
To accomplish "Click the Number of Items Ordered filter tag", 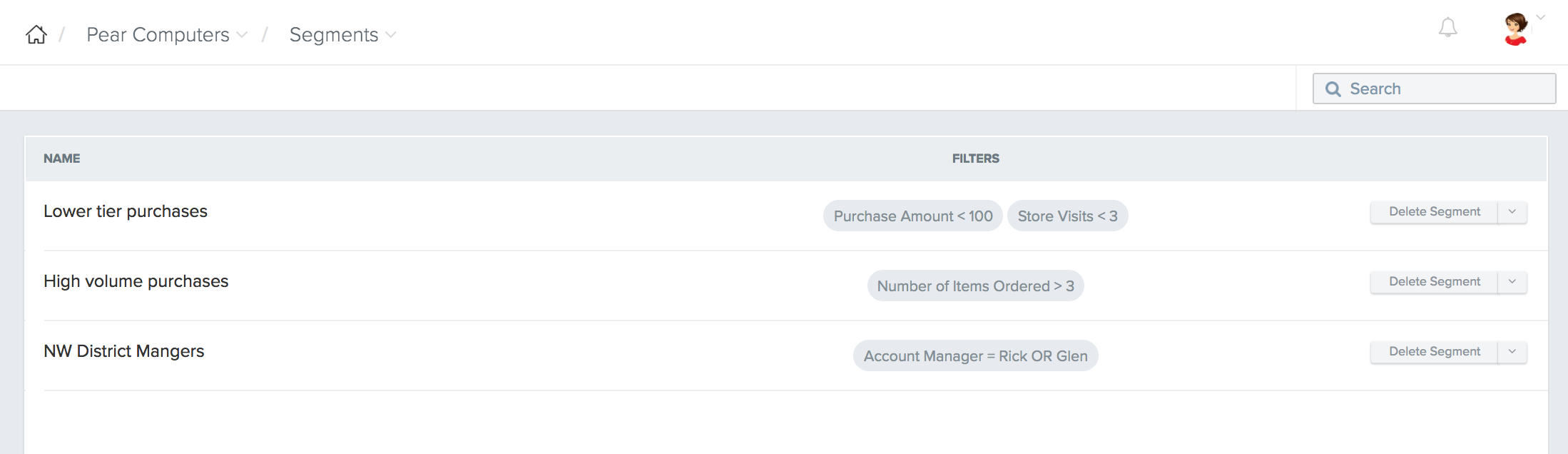I will [x=975, y=286].
